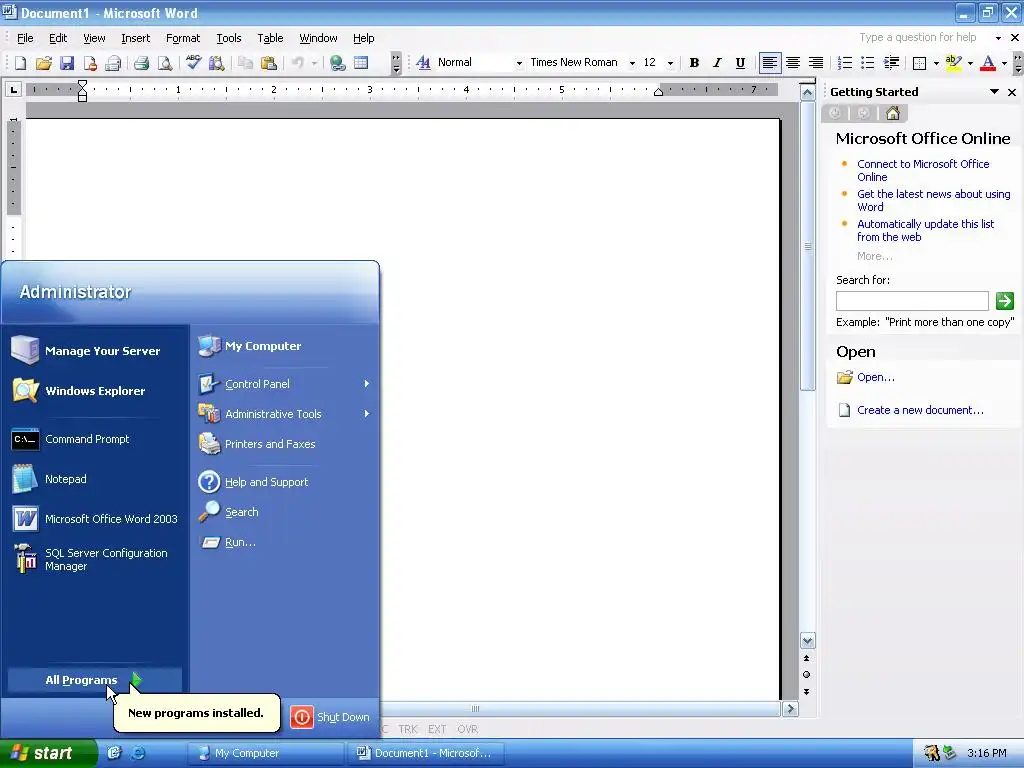The width and height of the screenshot is (1024, 768).
Task: Open the Style dropdown showing Normal
Action: point(519,63)
